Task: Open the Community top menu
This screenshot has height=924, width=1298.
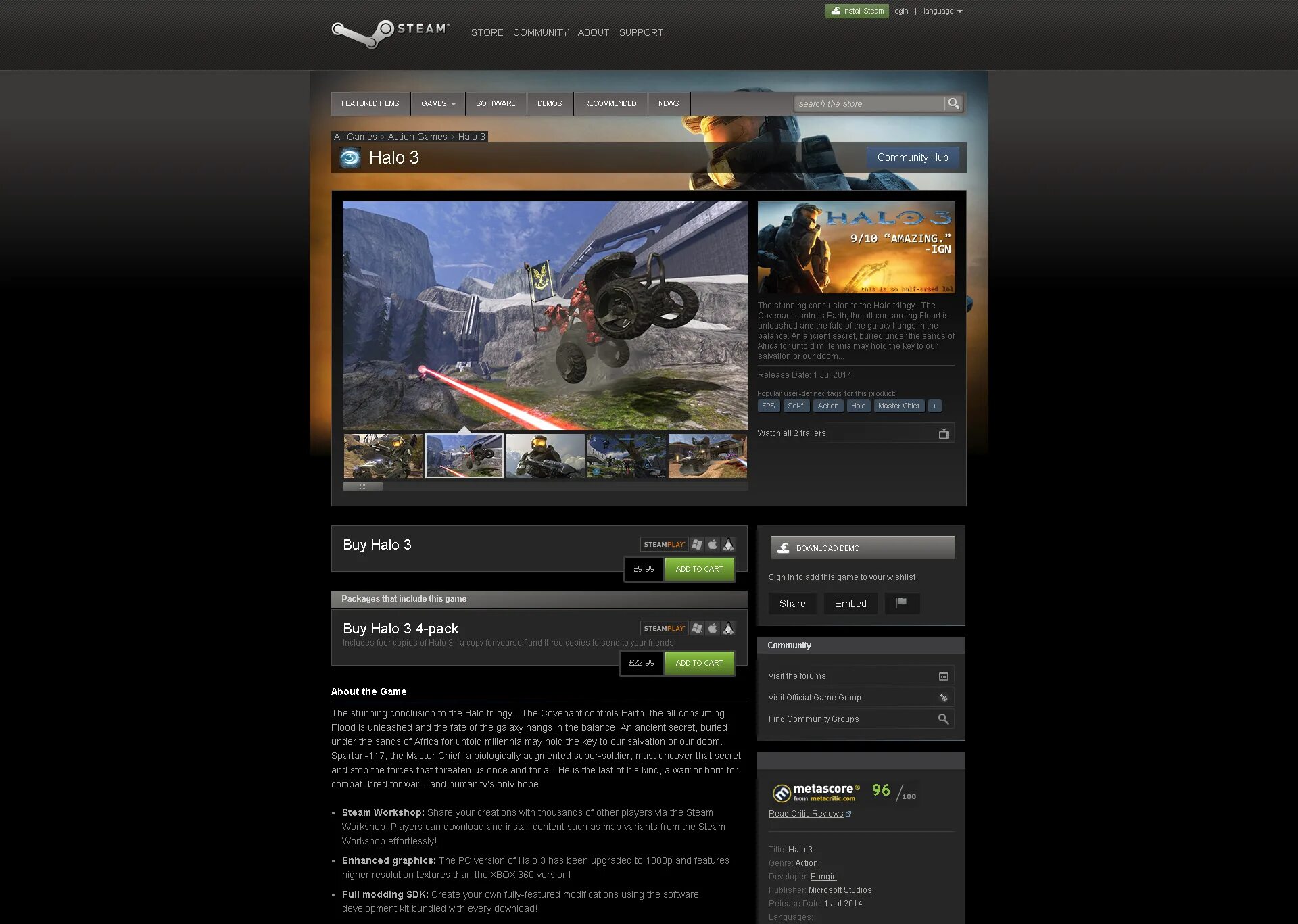Action: point(540,32)
